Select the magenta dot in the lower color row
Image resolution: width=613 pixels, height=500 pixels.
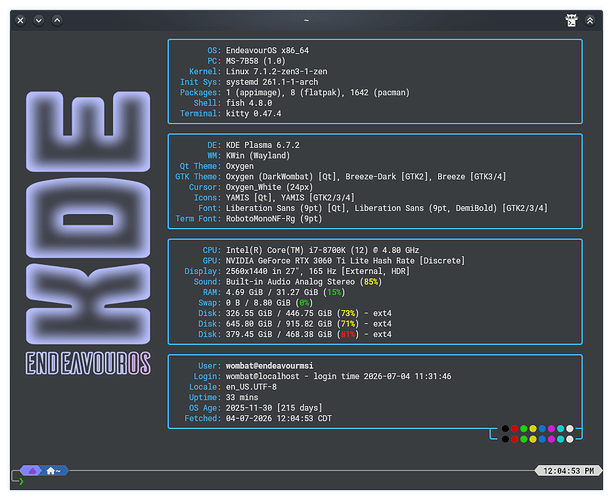(551, 439)
